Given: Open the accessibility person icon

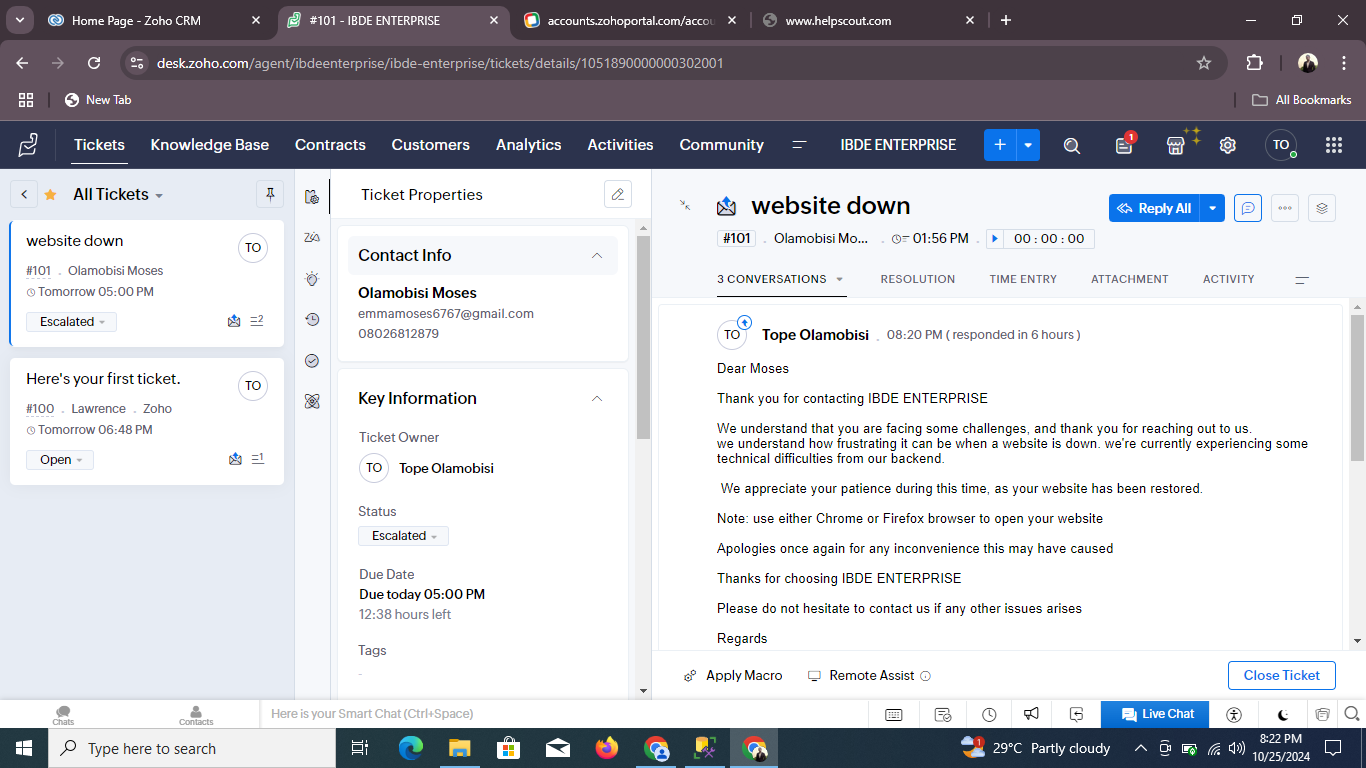Looking at the screenshot, I should coord(1234,714).
